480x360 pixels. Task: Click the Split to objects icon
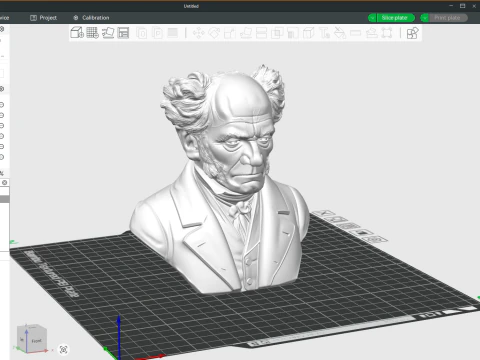pos(142,33)
